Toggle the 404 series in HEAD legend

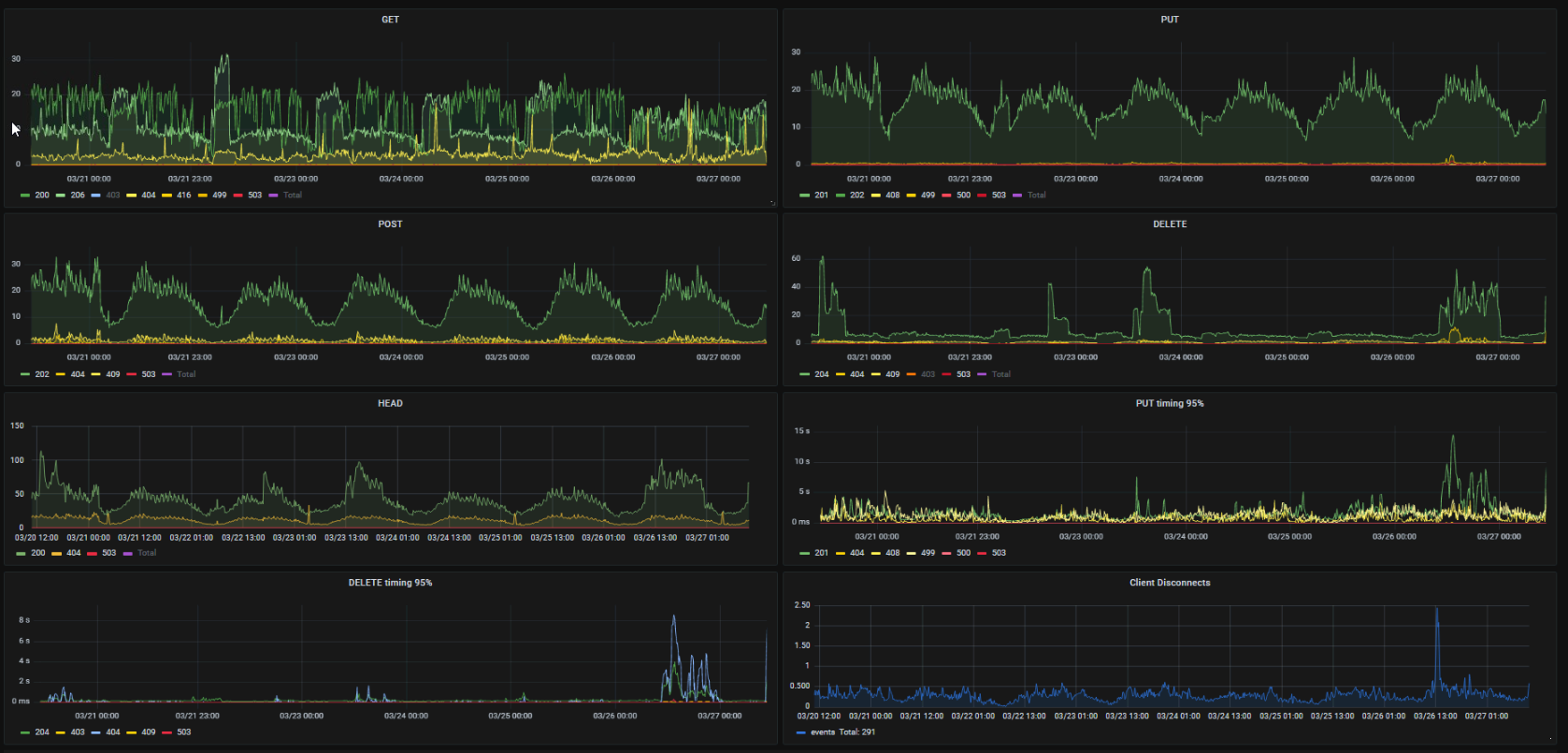click(74, 553)
